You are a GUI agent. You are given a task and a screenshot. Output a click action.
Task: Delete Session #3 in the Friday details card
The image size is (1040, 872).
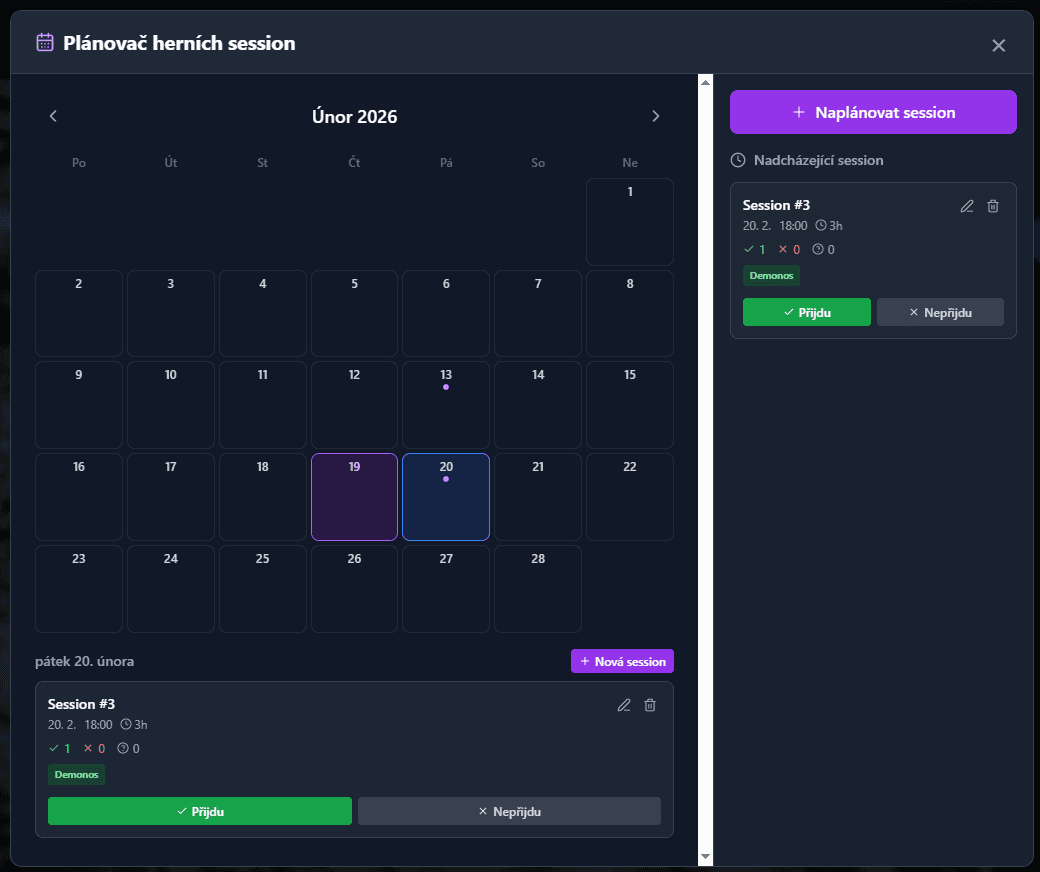click(650, 705)
